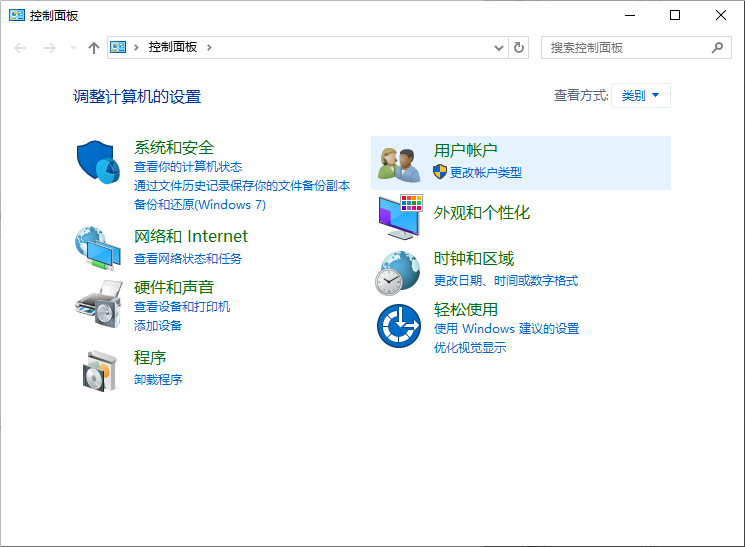Click the search magnifier icon
The width and height of the screenshot is (745, 547).
point(717,48)
